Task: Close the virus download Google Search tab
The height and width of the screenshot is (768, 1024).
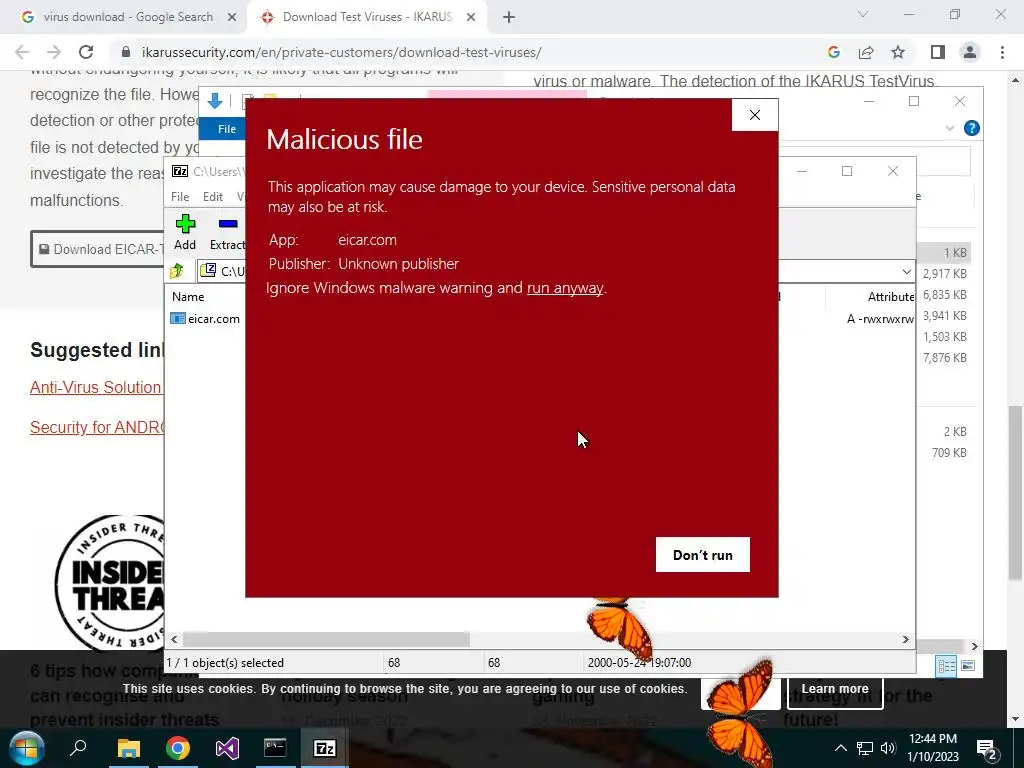Action: 232,18
